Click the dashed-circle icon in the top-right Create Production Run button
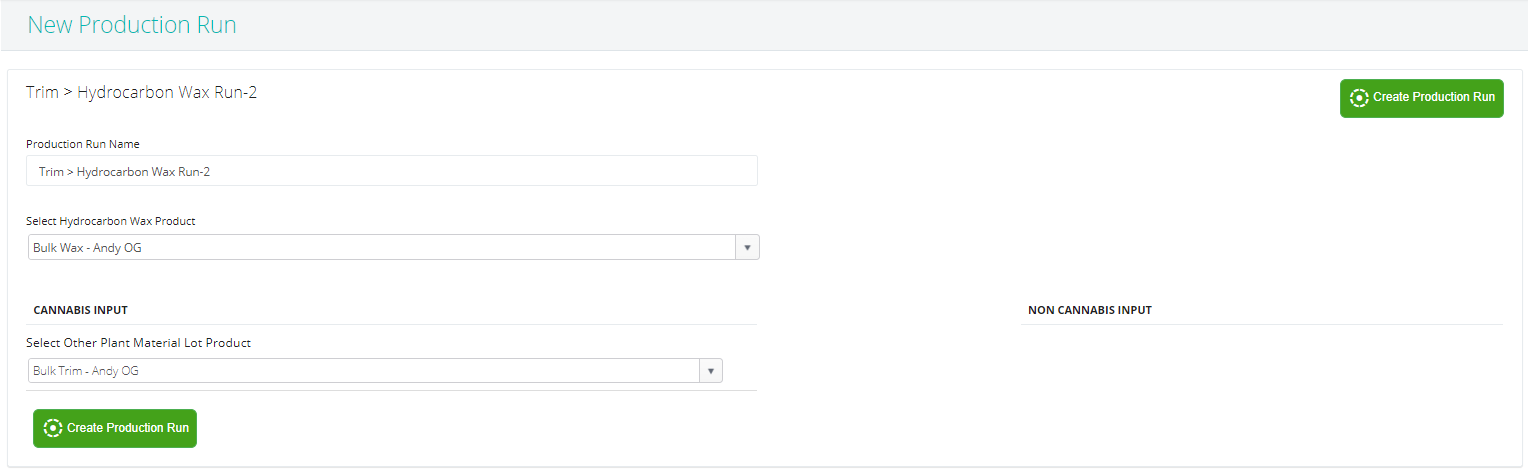 coord(1359,98)
